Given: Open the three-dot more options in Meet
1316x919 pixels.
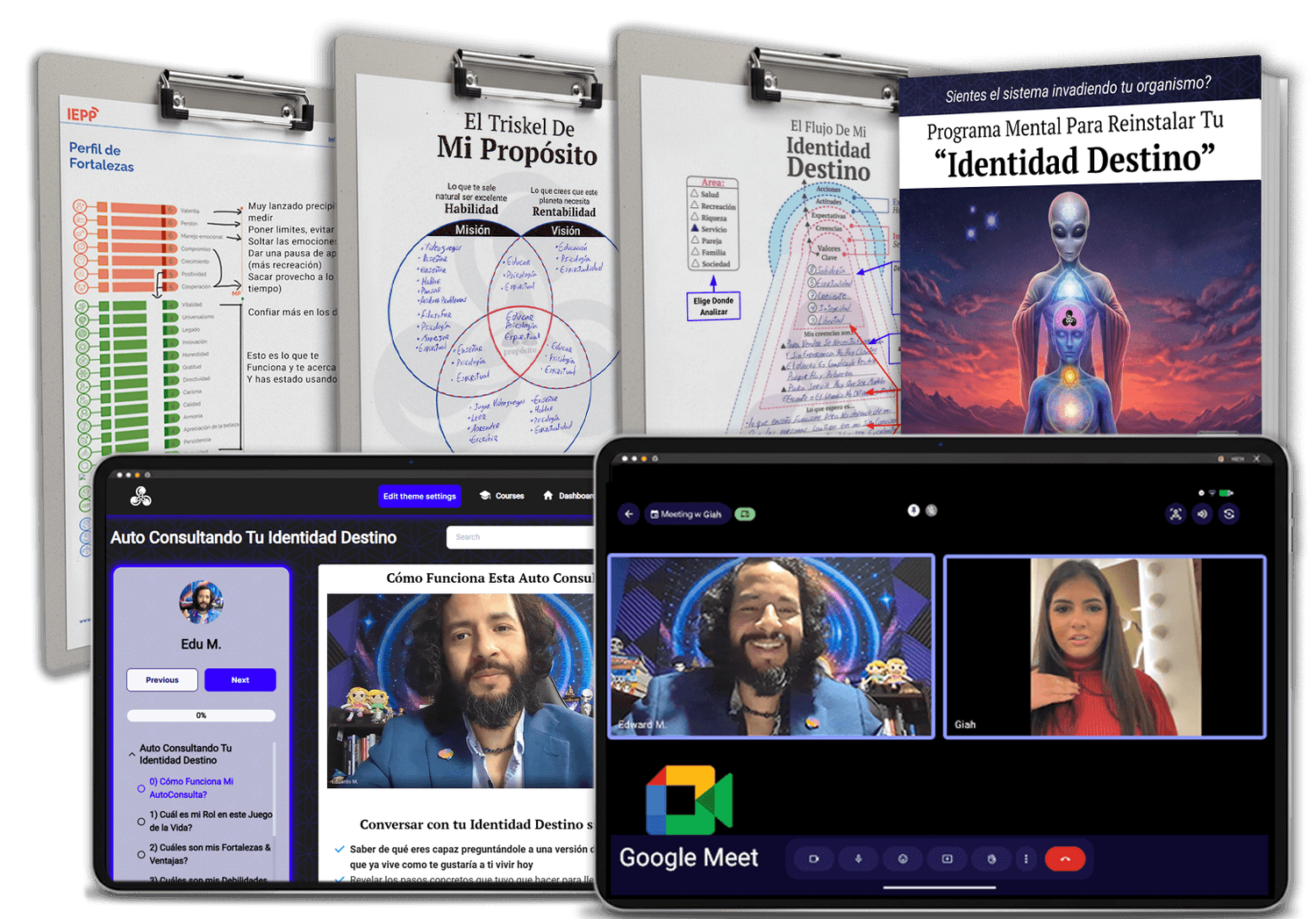Looking at the screenshot, I should [1026, 858].
